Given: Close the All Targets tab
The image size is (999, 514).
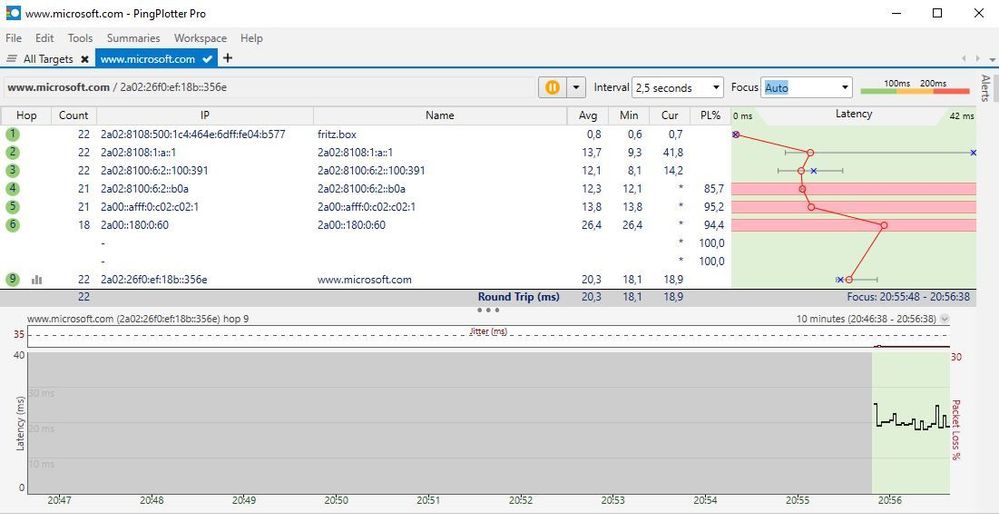Looking at the screenshot, I should click(x=85, y=59).
